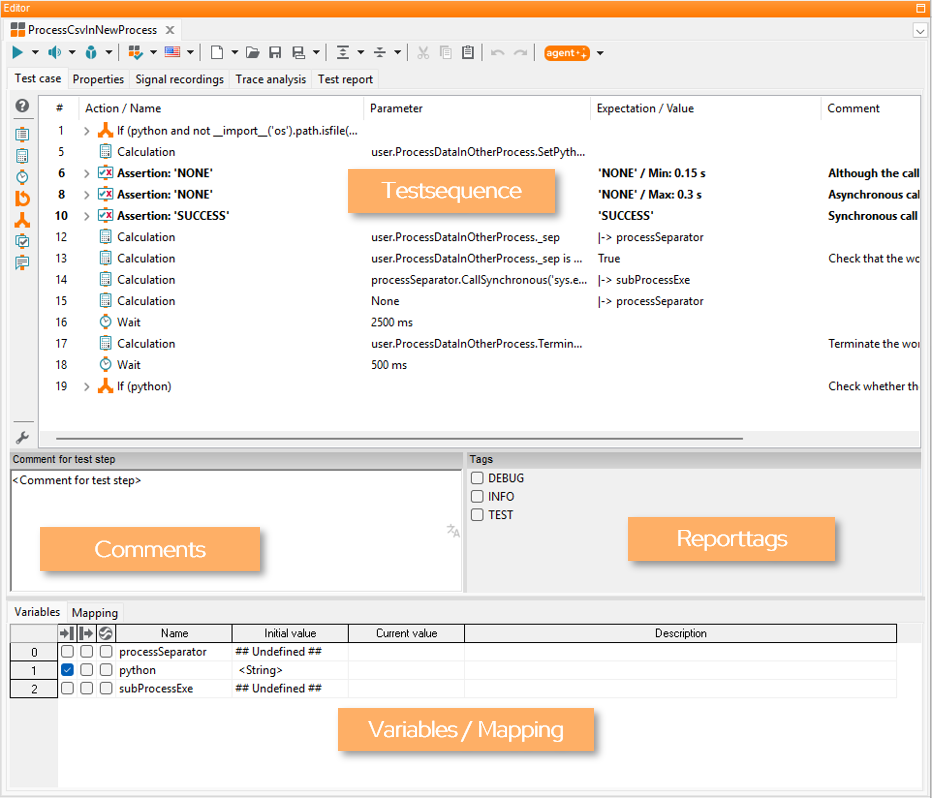Create a new file with blank page icon
The image size is (932, 798).
coord(217,53)
